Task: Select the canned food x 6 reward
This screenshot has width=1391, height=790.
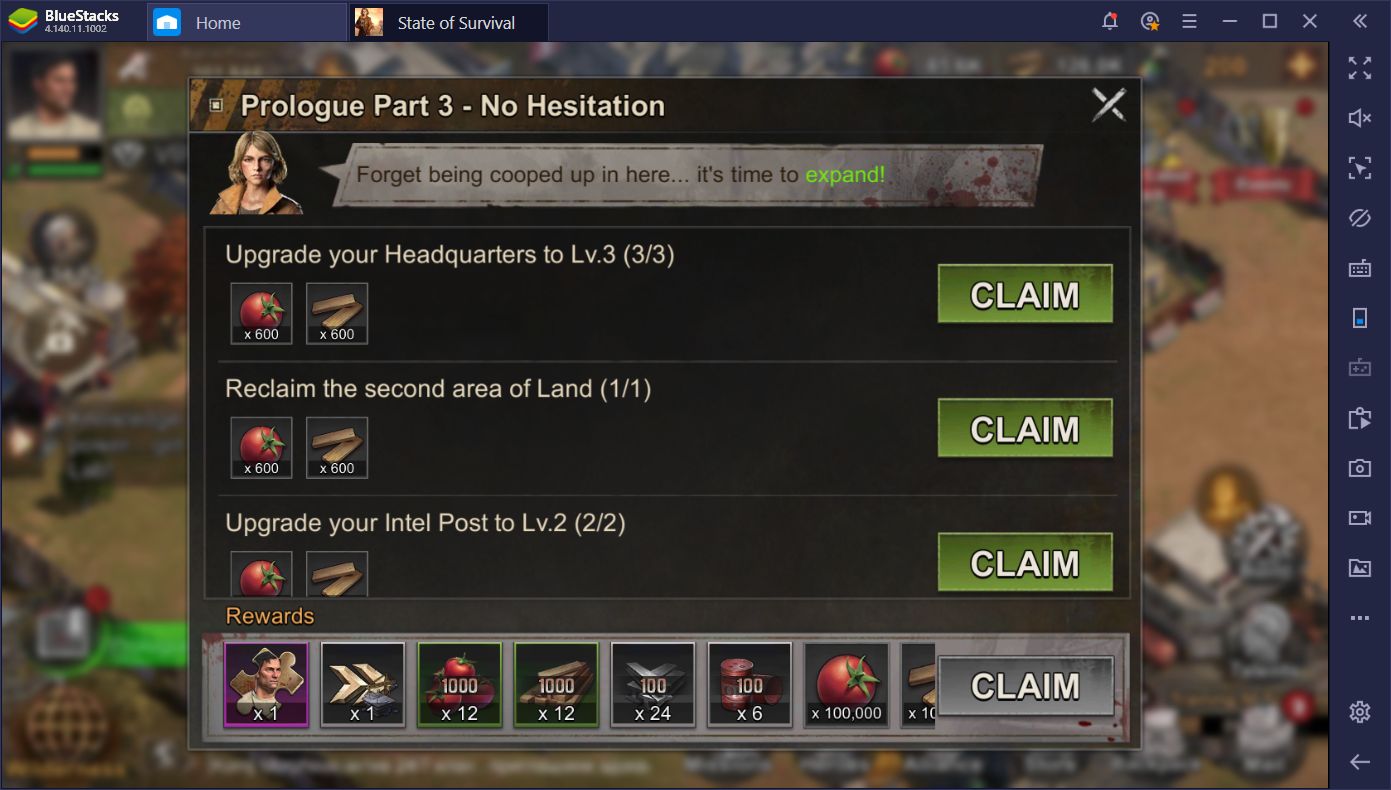Action: (750, 685)
